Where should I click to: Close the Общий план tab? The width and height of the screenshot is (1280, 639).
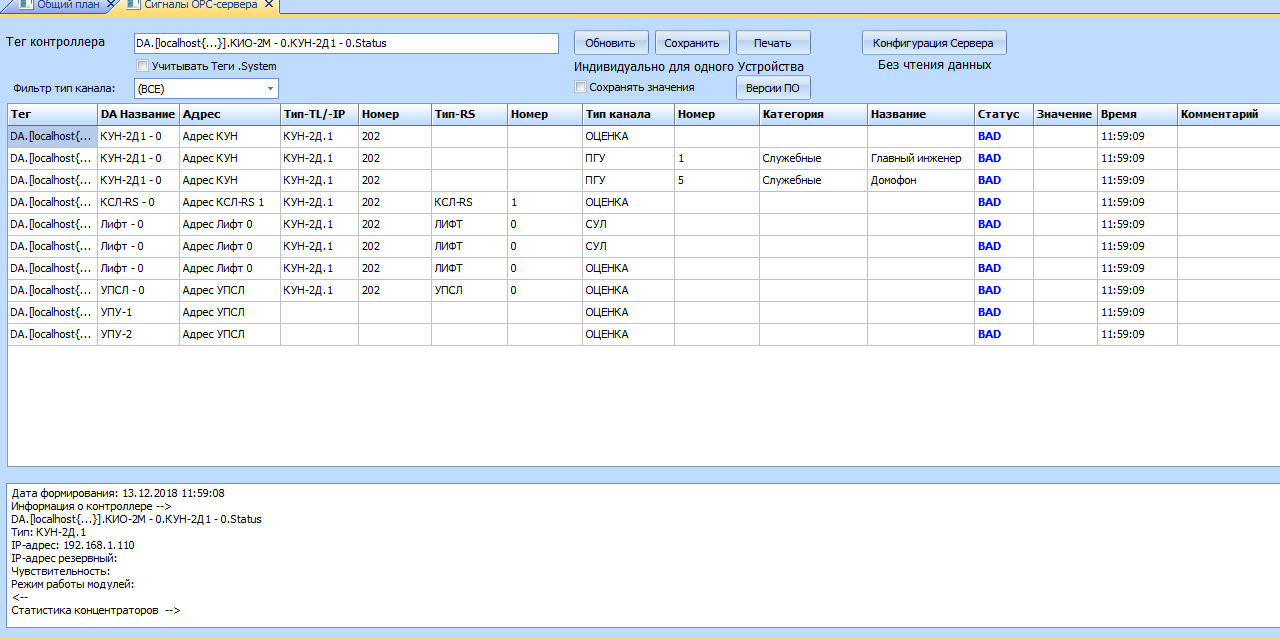[x=110, y=5]
